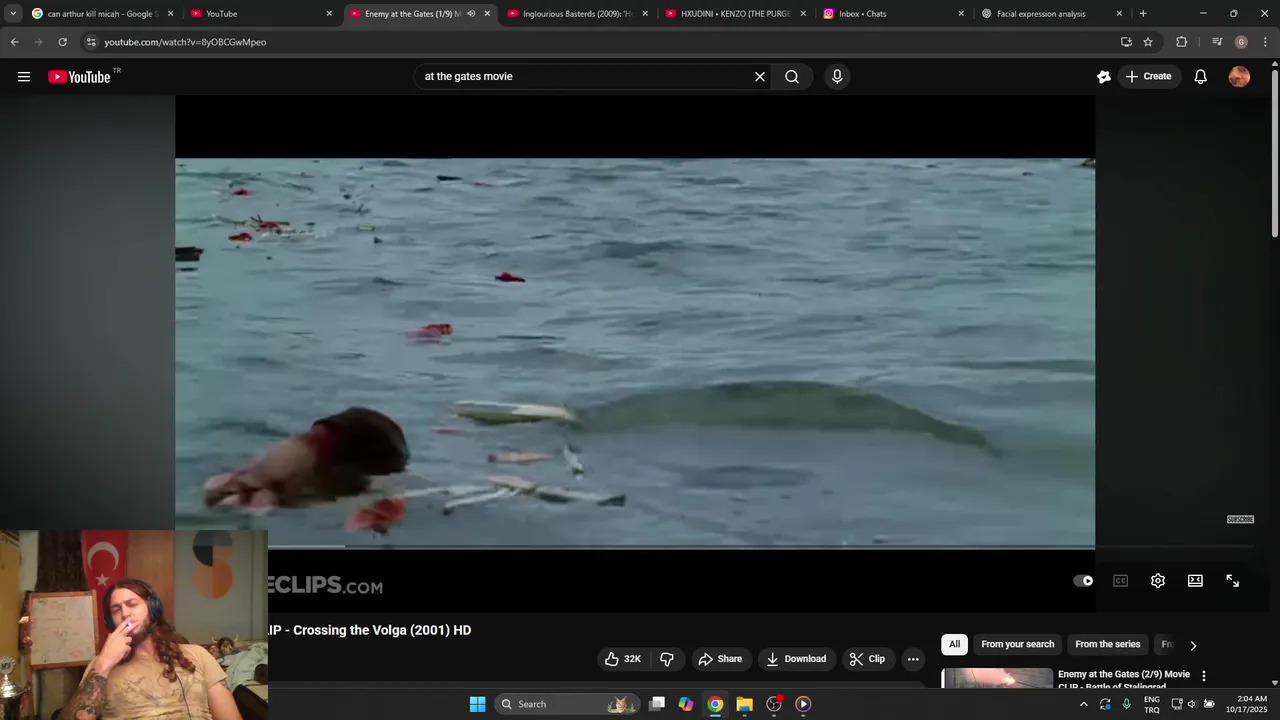Image resolution: width=1280 pixels, height=720 pixels.
Task: Switch to the YouTube tab
Action: pyautogui.click(x=259, y=14)
